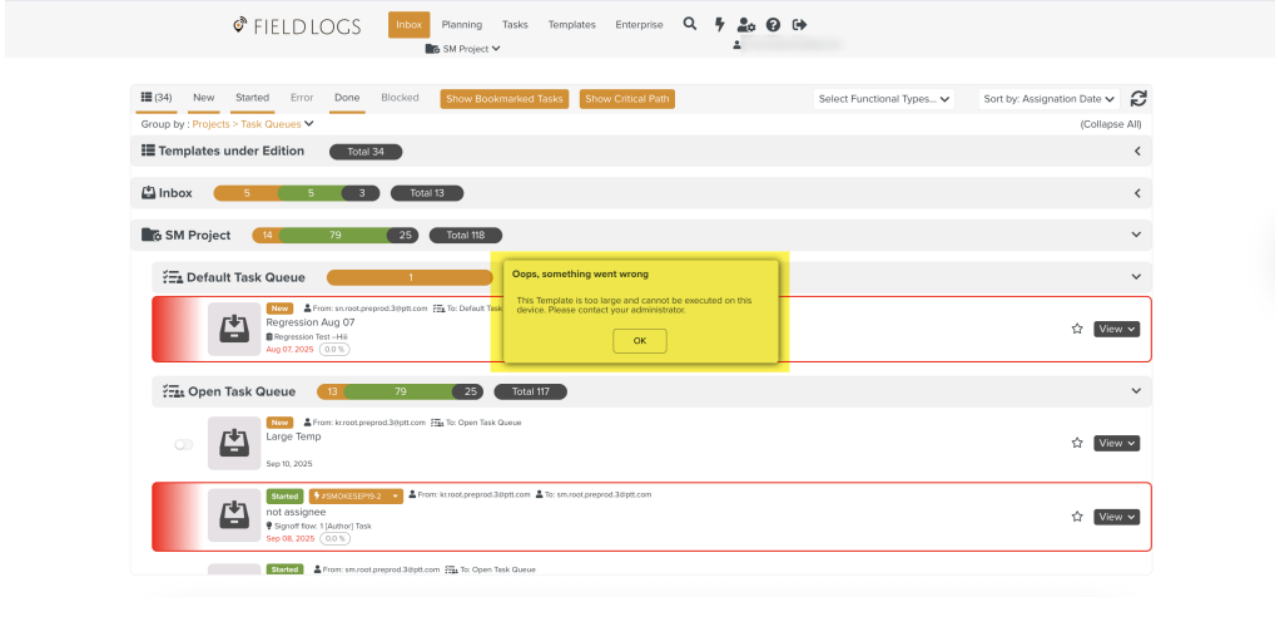The width and height of the screenshot is (1278, 644).
Task: Click the logout icon in the header
Action: pos(799,25)
